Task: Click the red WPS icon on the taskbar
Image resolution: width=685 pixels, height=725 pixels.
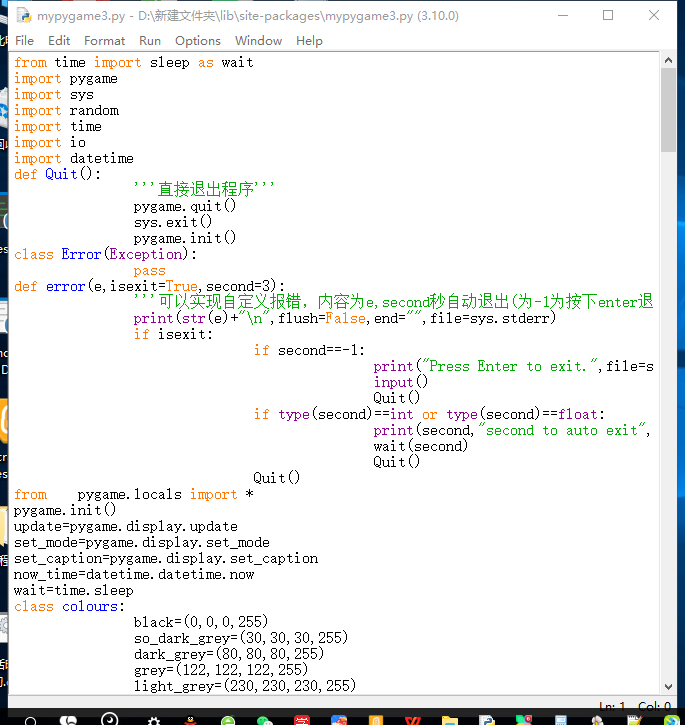Action: tap(413, 720)
